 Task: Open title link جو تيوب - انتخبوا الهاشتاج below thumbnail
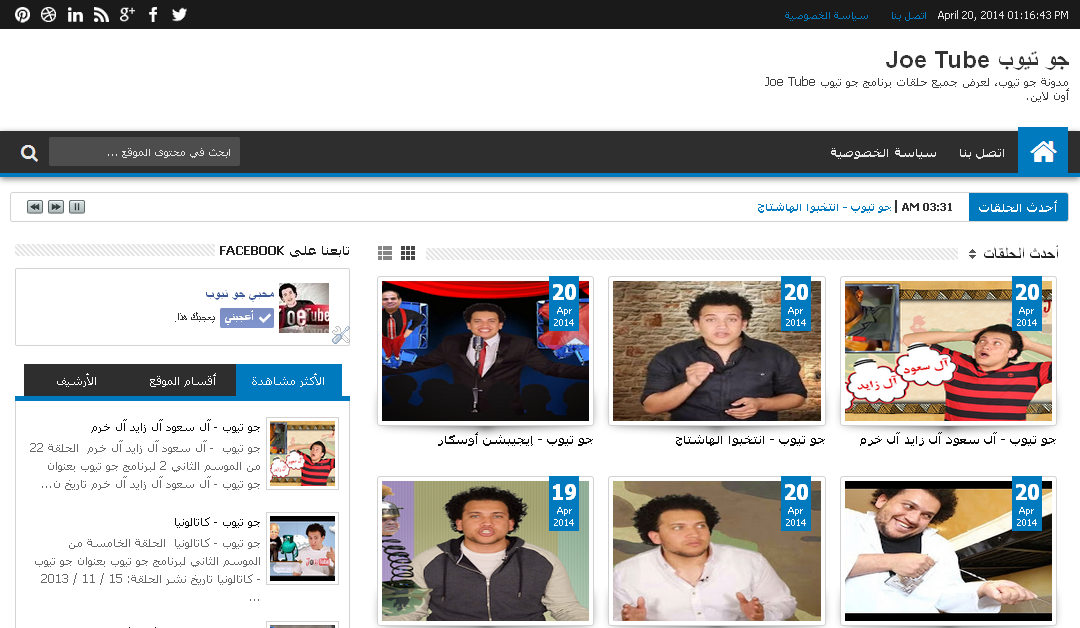pyautogui.click(x=750, y=440)
